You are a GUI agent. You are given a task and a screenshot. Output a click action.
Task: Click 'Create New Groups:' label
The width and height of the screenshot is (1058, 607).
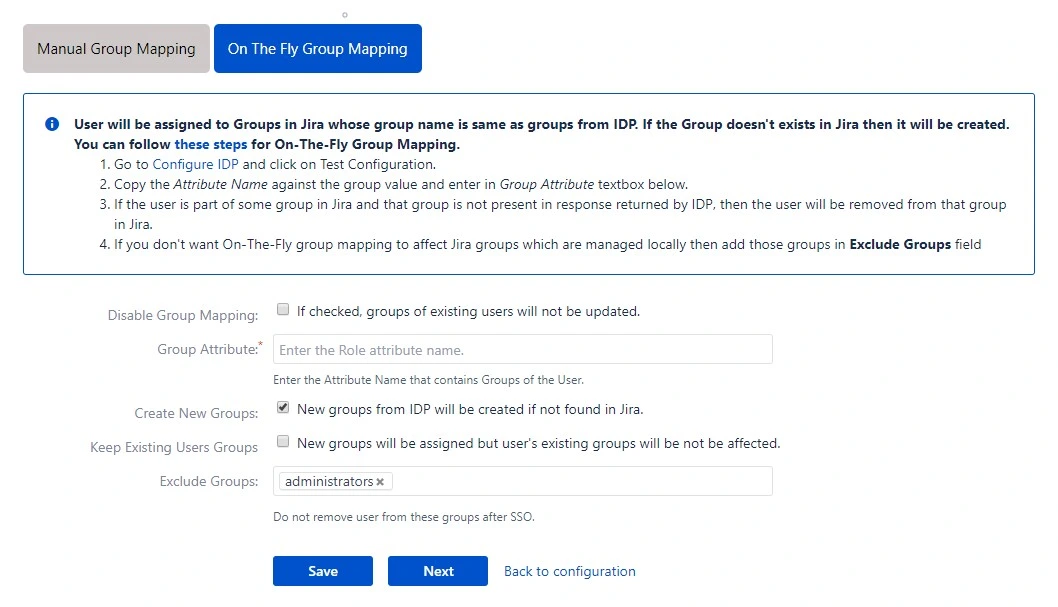point(196,413)
